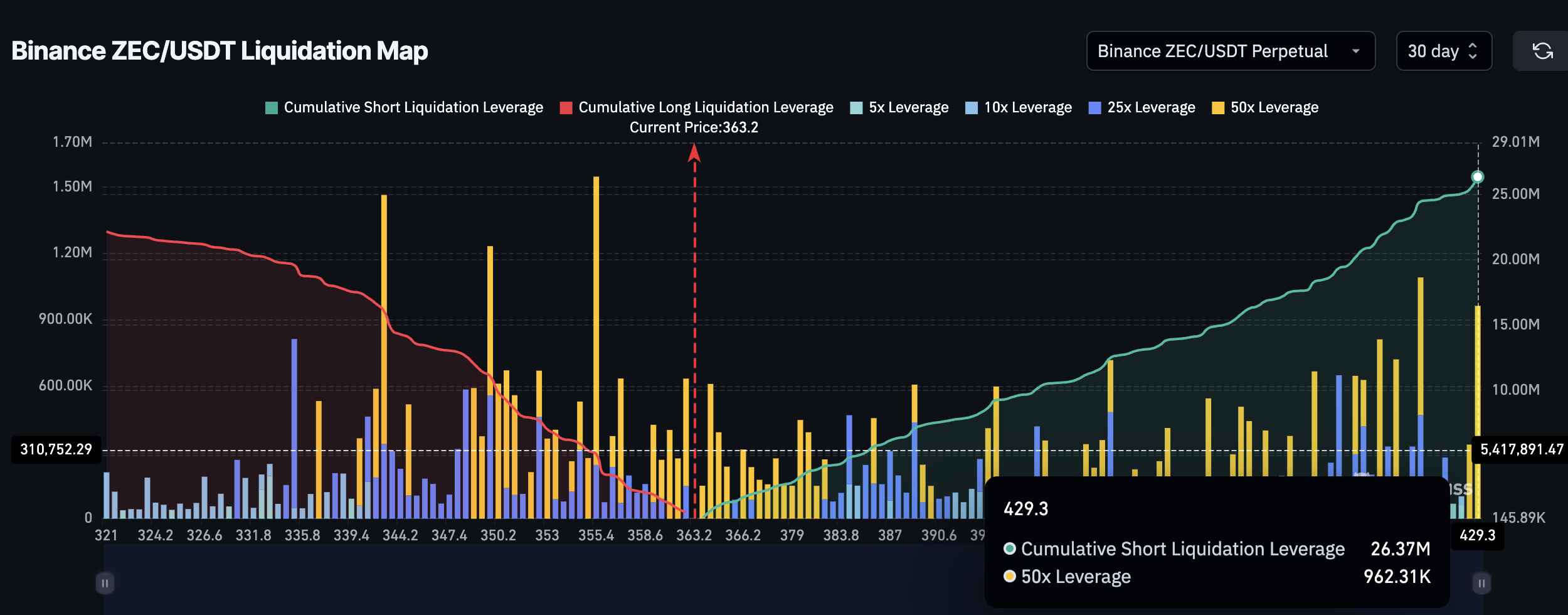Click the up/down chevrons beside 30 day
Image resolution: width=1568 pixels, height=615 pixels.
click(x=1474, y=51)
